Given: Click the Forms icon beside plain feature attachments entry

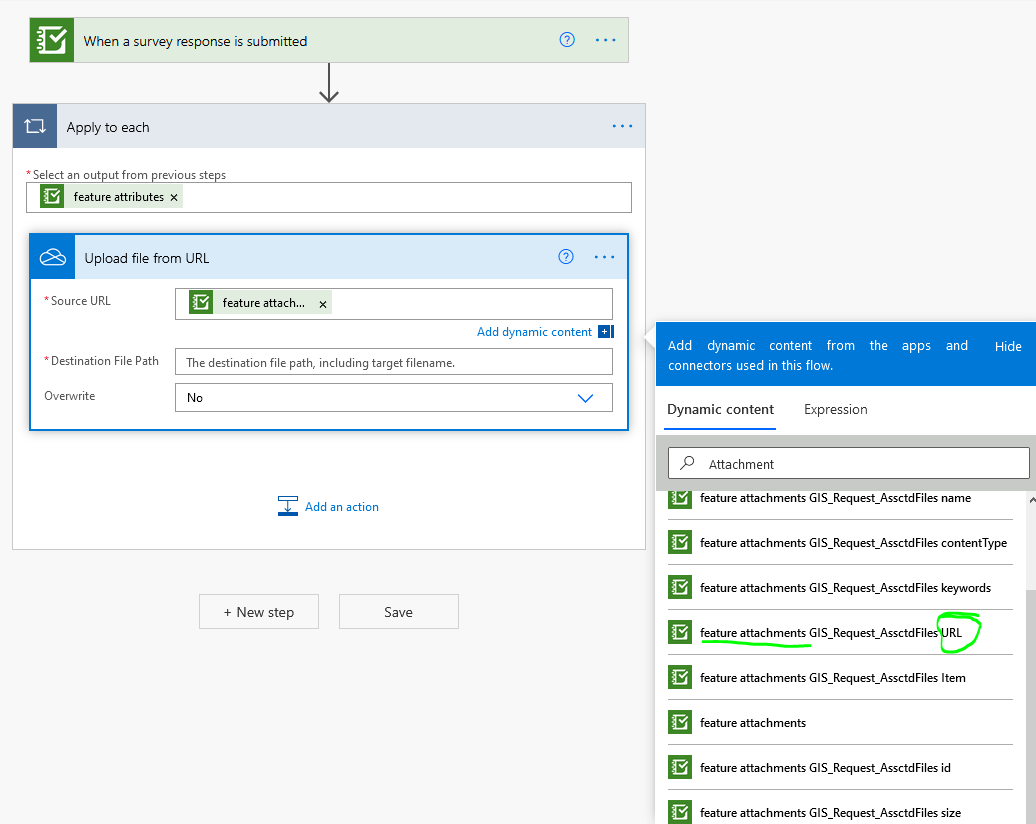Looking at the screenshot, I should click(x=679, y=722).
